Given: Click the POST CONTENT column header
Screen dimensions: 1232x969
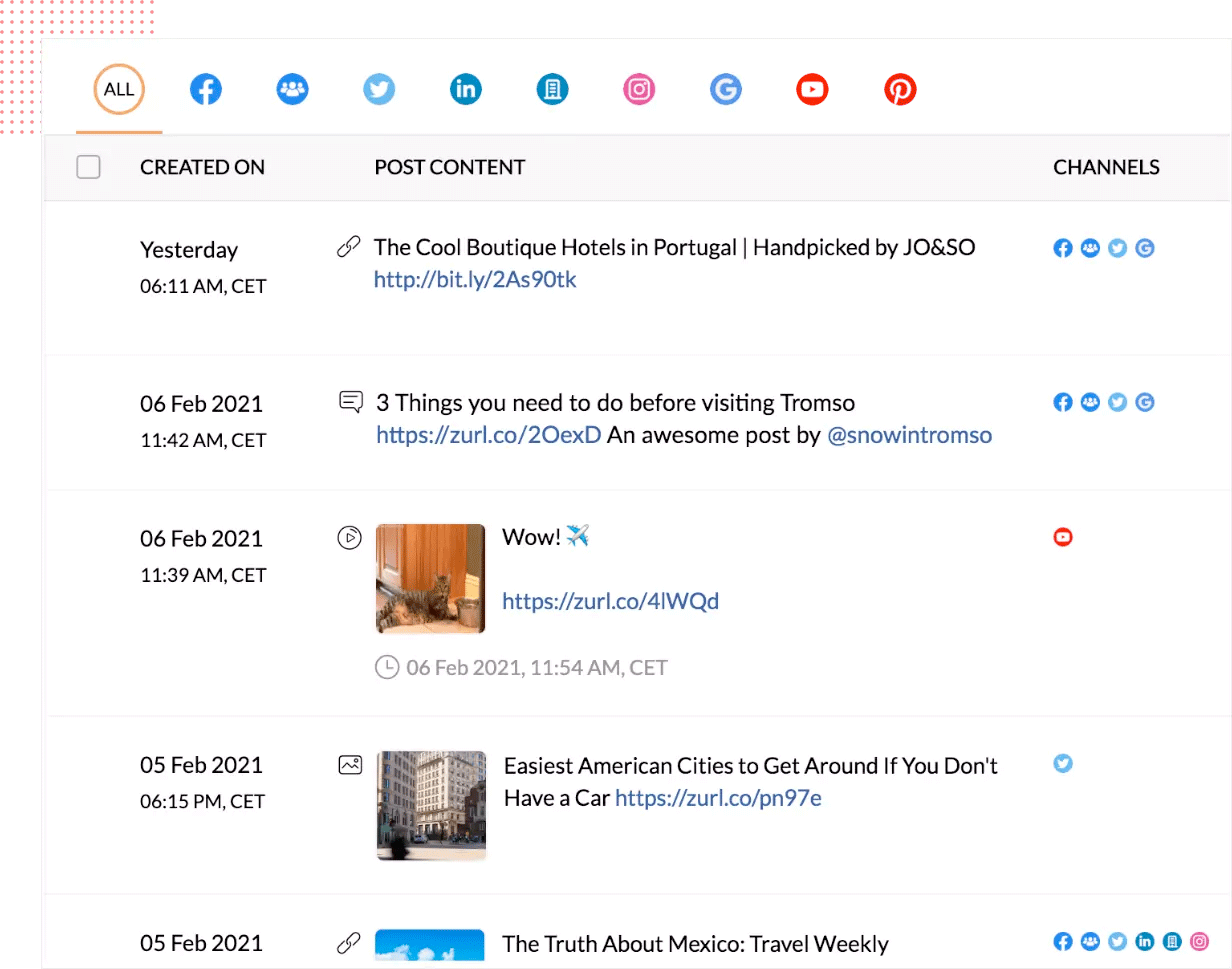Looking at the screenshot, I should click(x=450, y=167).
